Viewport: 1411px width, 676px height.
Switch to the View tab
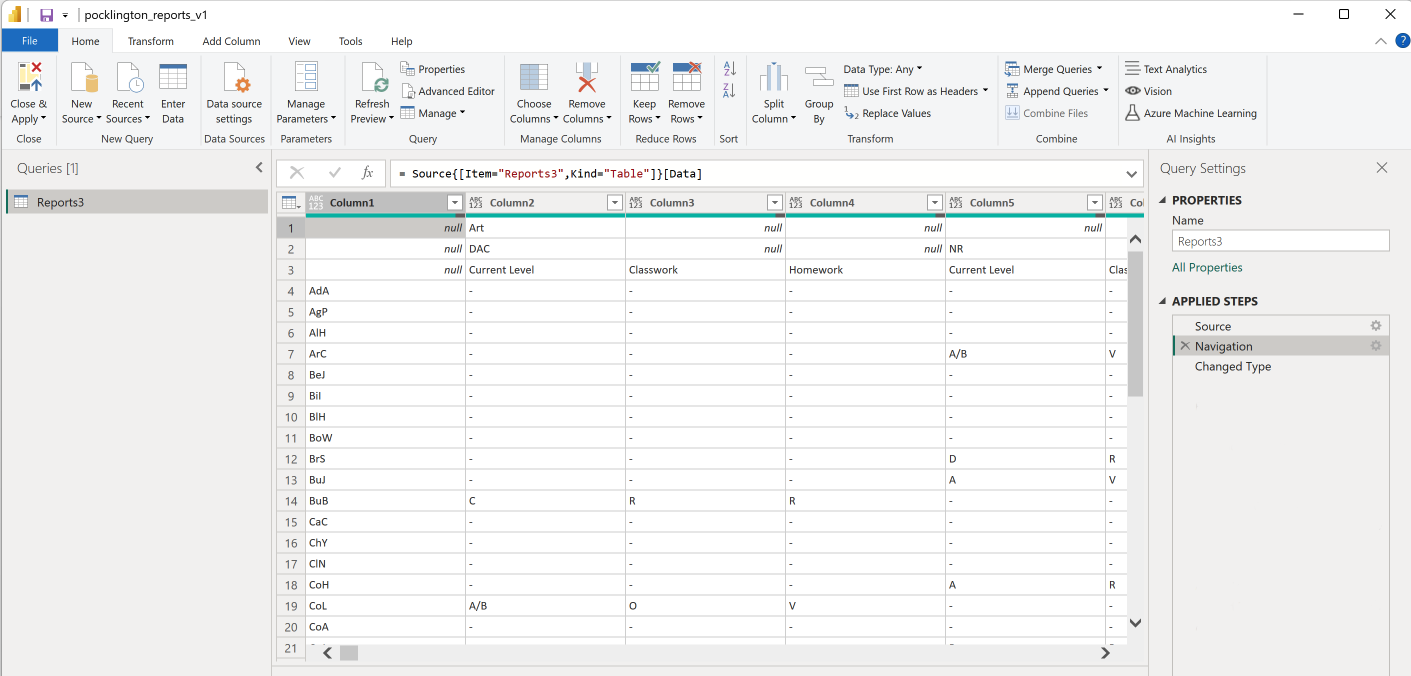pyautogui.click(x=299, y=41)
